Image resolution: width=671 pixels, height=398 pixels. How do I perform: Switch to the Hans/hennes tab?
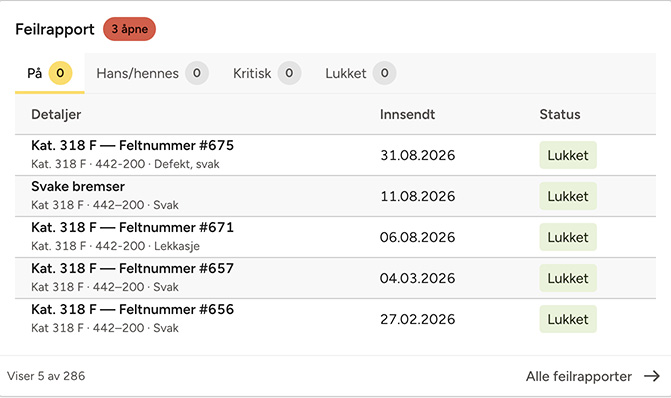tap(152, 73)
